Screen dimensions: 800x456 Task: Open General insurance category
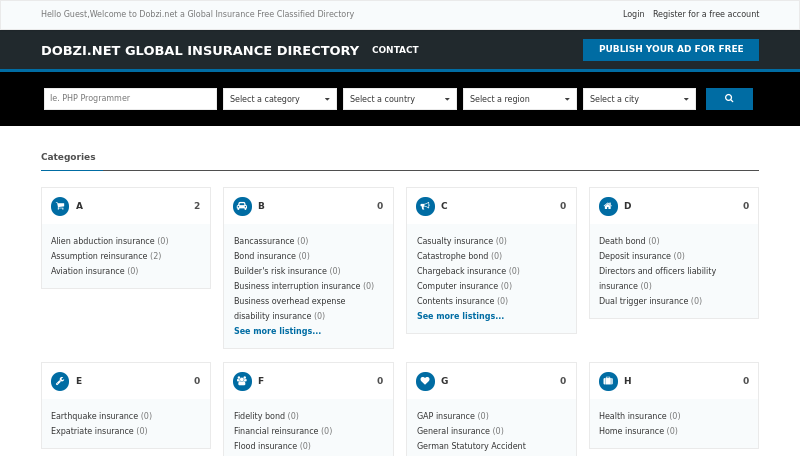(x=453, y=431)
